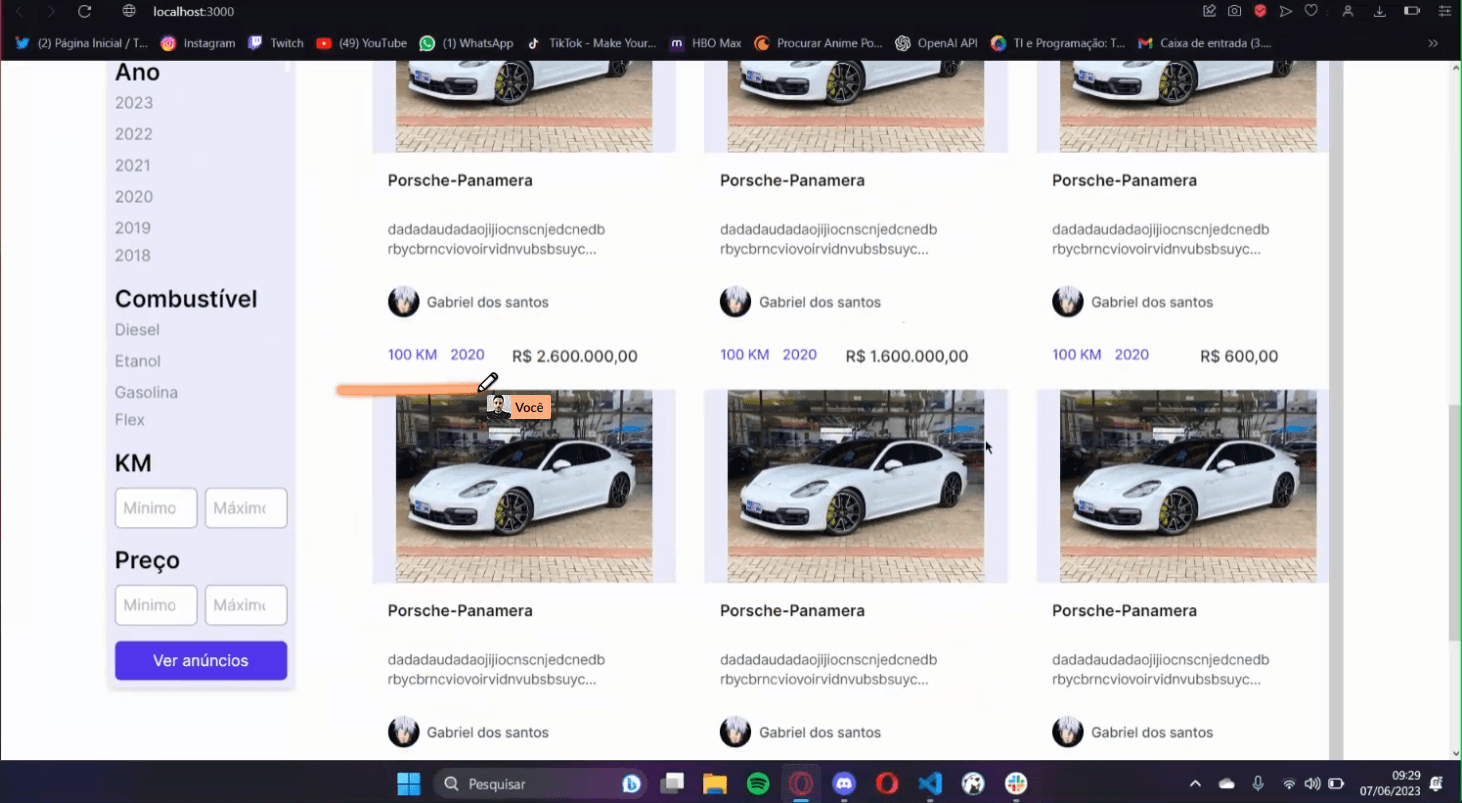Click the globe site-info icon
This screenshot has width=1462, height=803.
click(128, 11)
